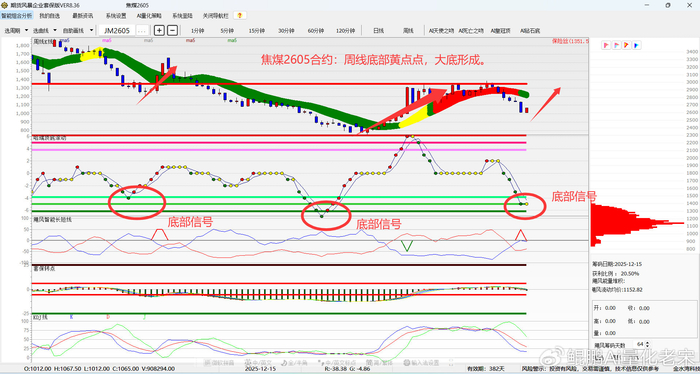The image size is (700, 374).
Task: Click the ellipsis button beside JM2605
Action: 142,30
